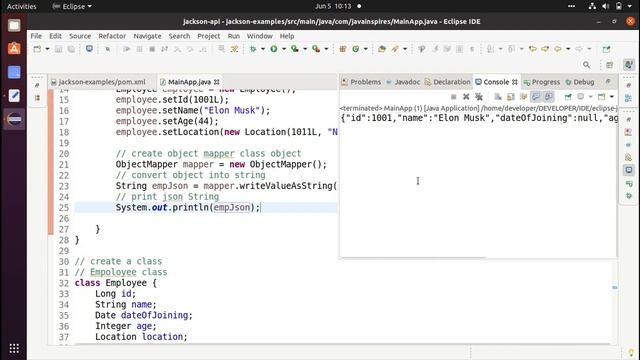640x360 pixels.
Task: Toggle Use Step Filters icon
Action: click(234, 49)
